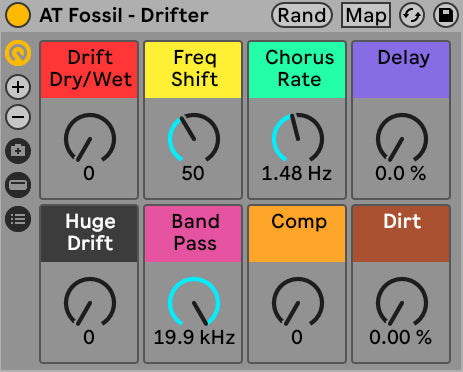Save the preset with the disk icon
The image size is (463, 372).
446,15
